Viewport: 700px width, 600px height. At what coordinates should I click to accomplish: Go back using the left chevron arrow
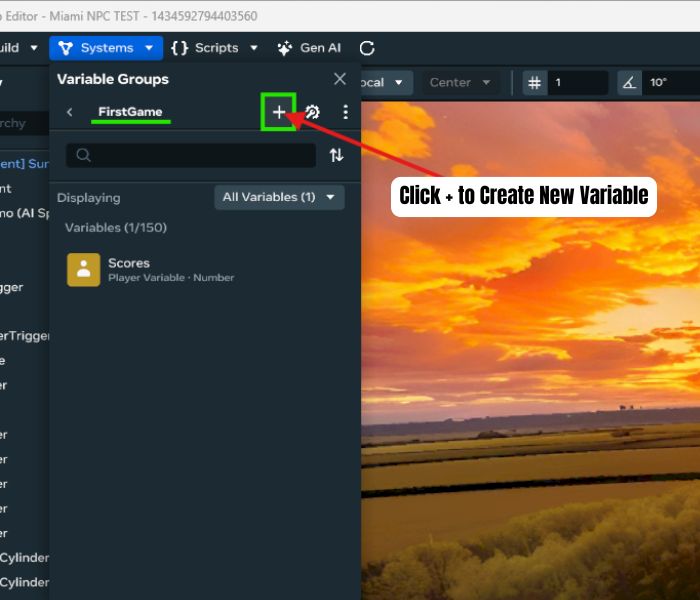pyautogui.click(x=69, y=112)
